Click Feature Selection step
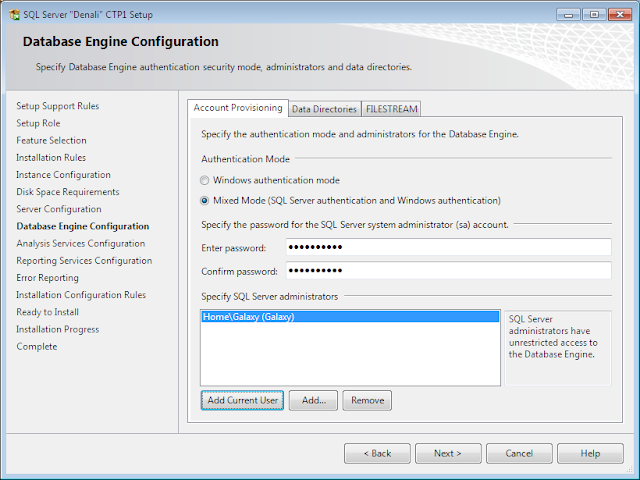Screen dimensions: 640x480 tap(51, 140)
